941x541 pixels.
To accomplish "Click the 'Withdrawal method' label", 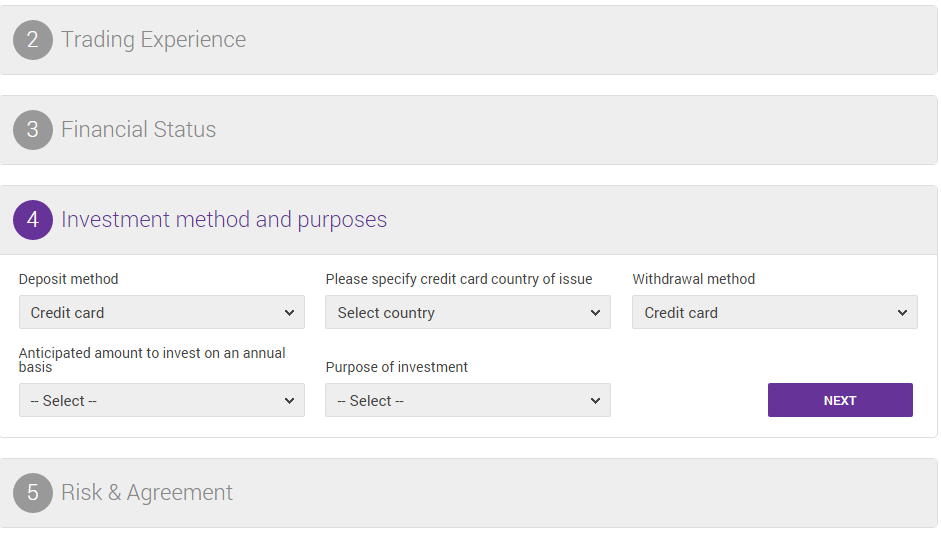I will tap(694, 279).
